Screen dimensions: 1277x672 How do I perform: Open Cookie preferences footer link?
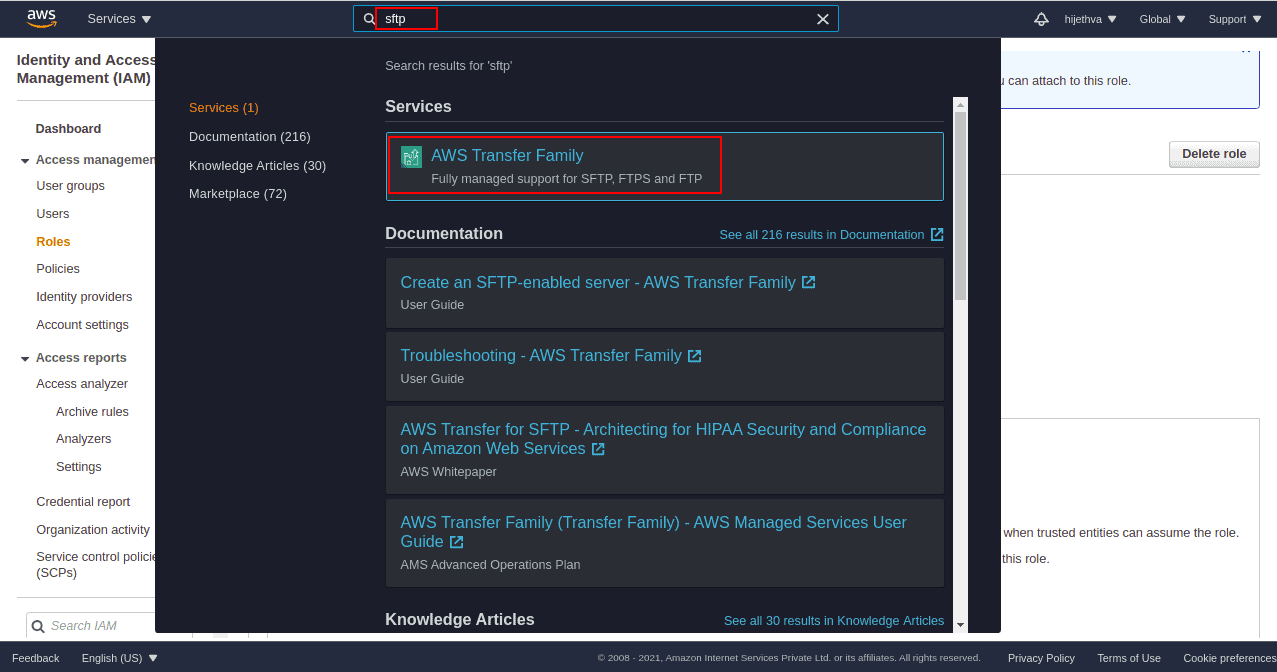pyautogui.click(x=1230, y=658)
